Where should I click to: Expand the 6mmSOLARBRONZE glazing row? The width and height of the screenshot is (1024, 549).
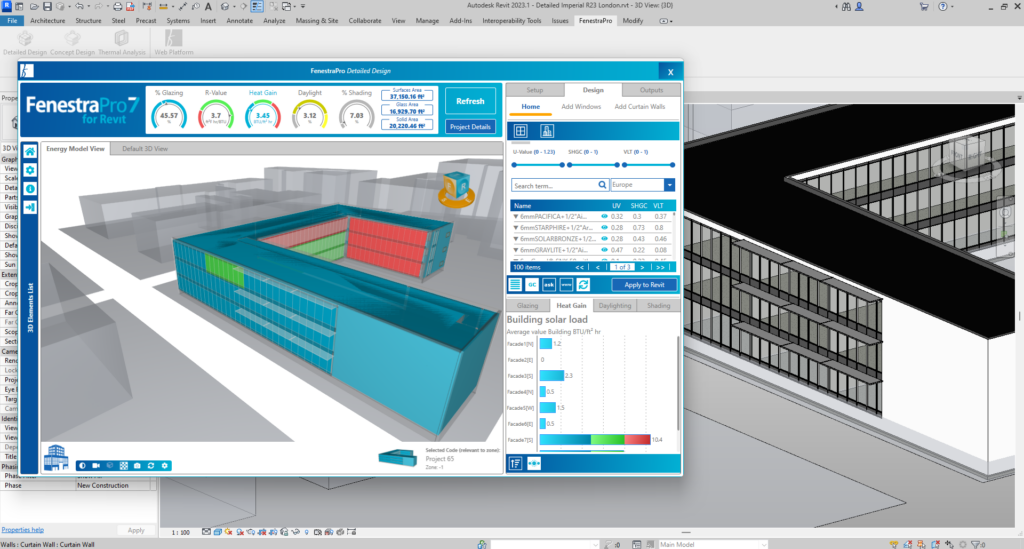click(516, 239)
